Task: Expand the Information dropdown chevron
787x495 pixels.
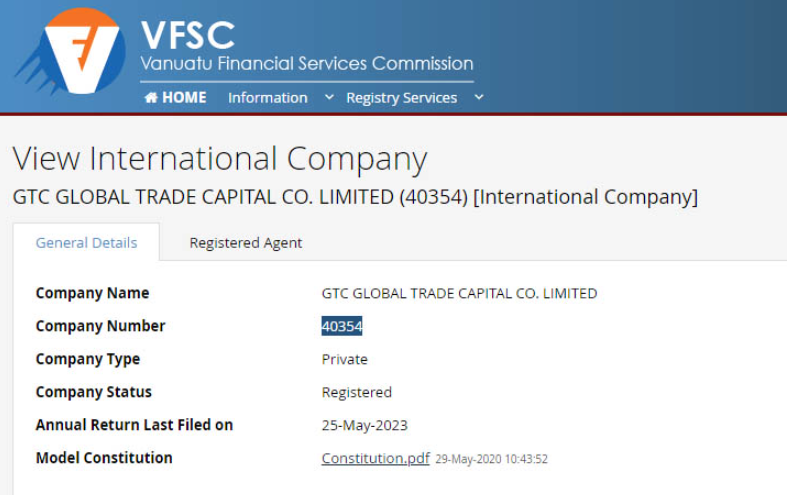Action: click(329, 97)
